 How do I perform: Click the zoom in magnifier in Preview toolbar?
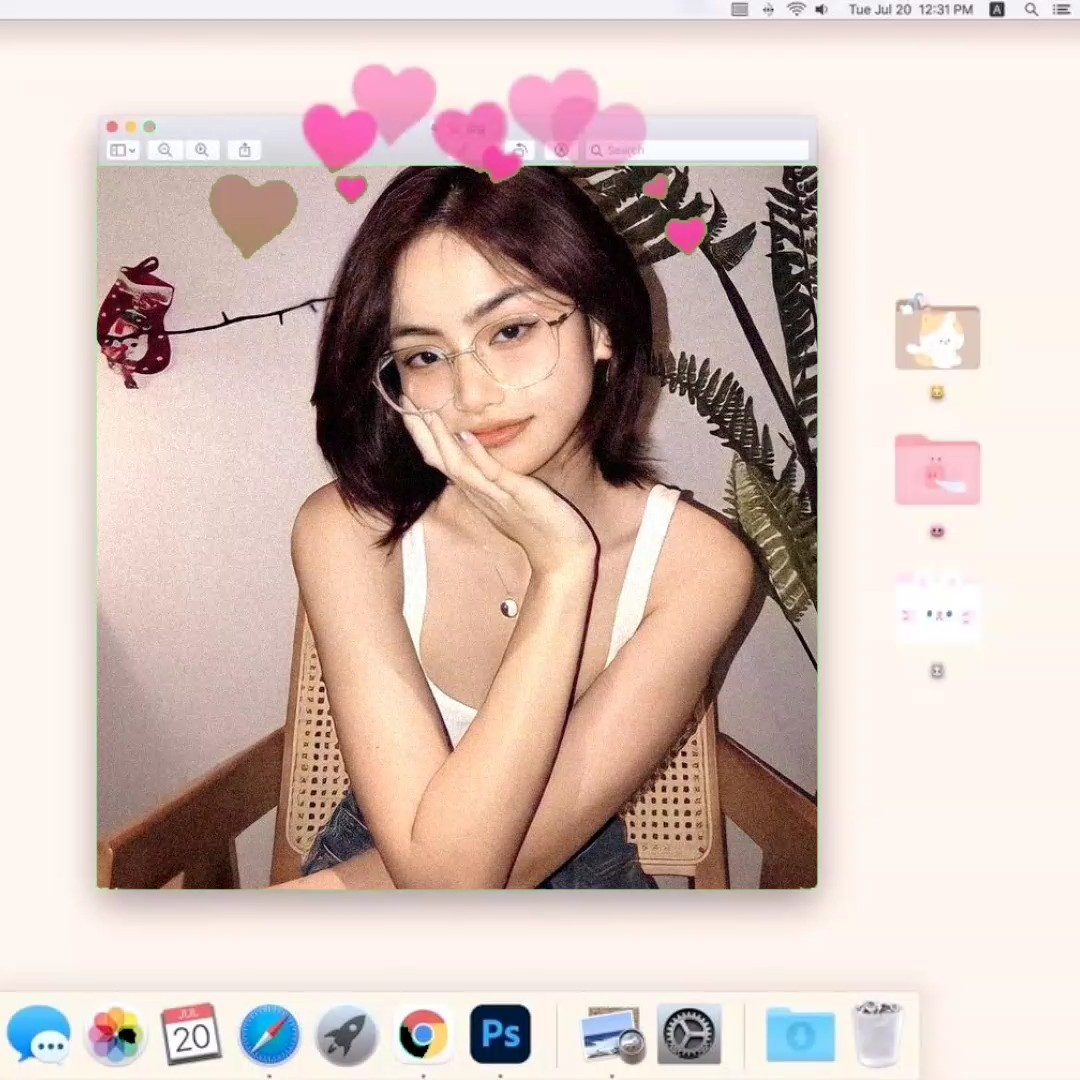click(202, 150)
